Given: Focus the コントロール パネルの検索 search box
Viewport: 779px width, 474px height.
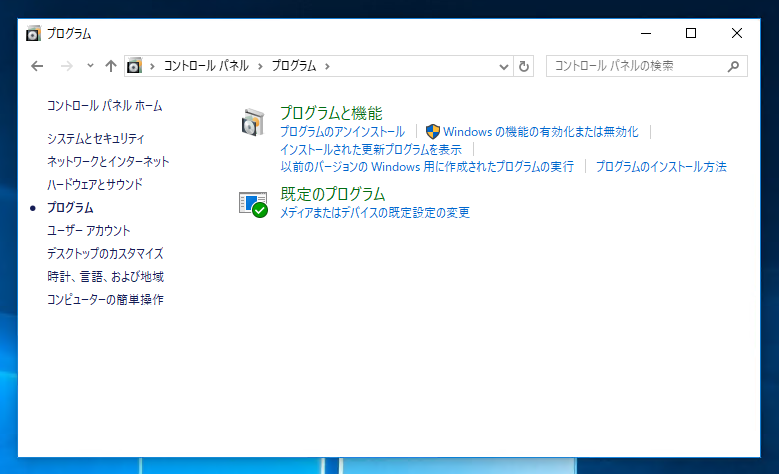Looking at the screenshot, I should click(x=646, y=66).
